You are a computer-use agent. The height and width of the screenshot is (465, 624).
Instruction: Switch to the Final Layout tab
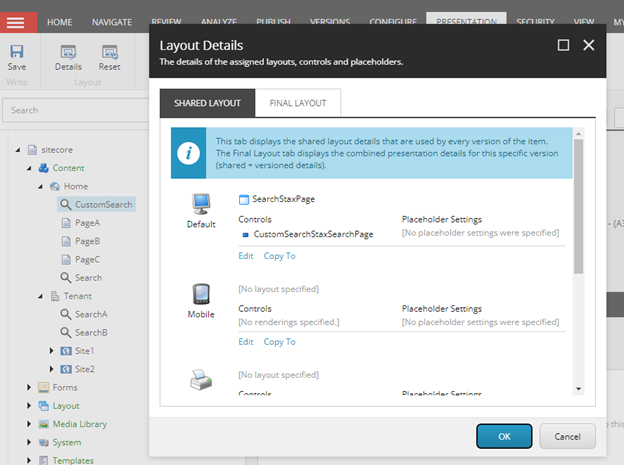pos(298,103)
